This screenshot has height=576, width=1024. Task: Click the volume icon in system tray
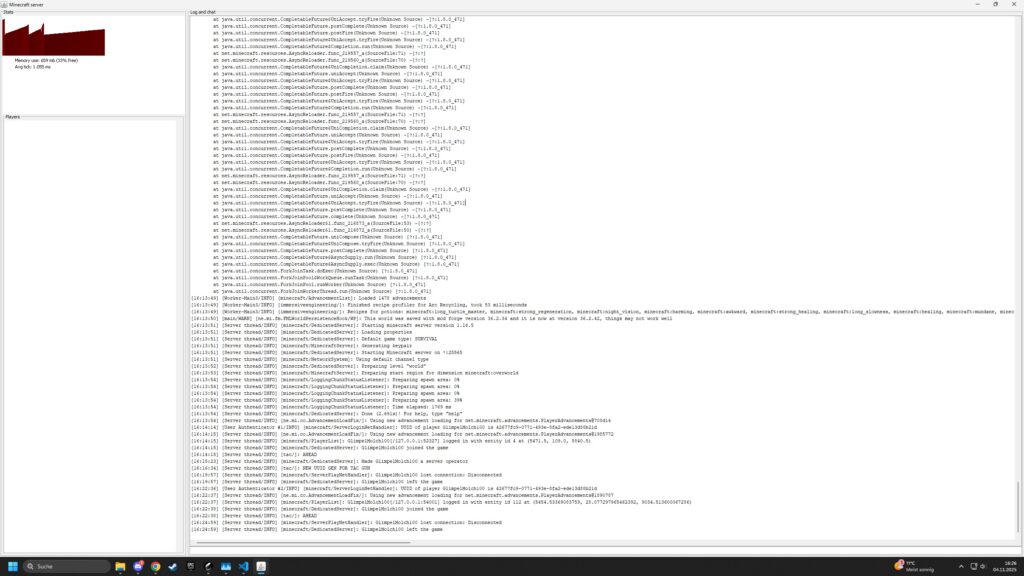click(980, 566)
